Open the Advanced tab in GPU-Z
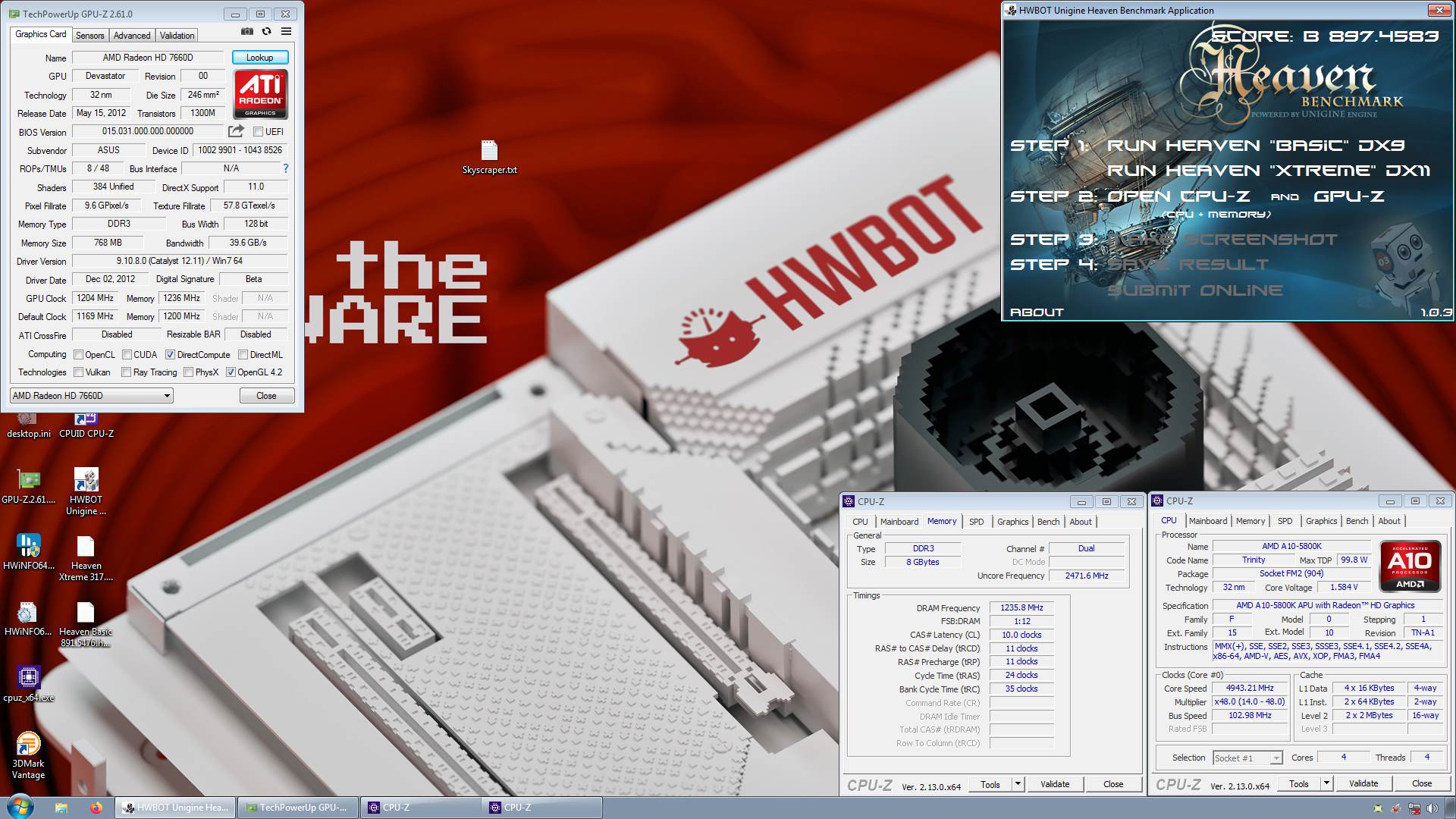This screenshot has height=819, width=1456. (132, 36)
